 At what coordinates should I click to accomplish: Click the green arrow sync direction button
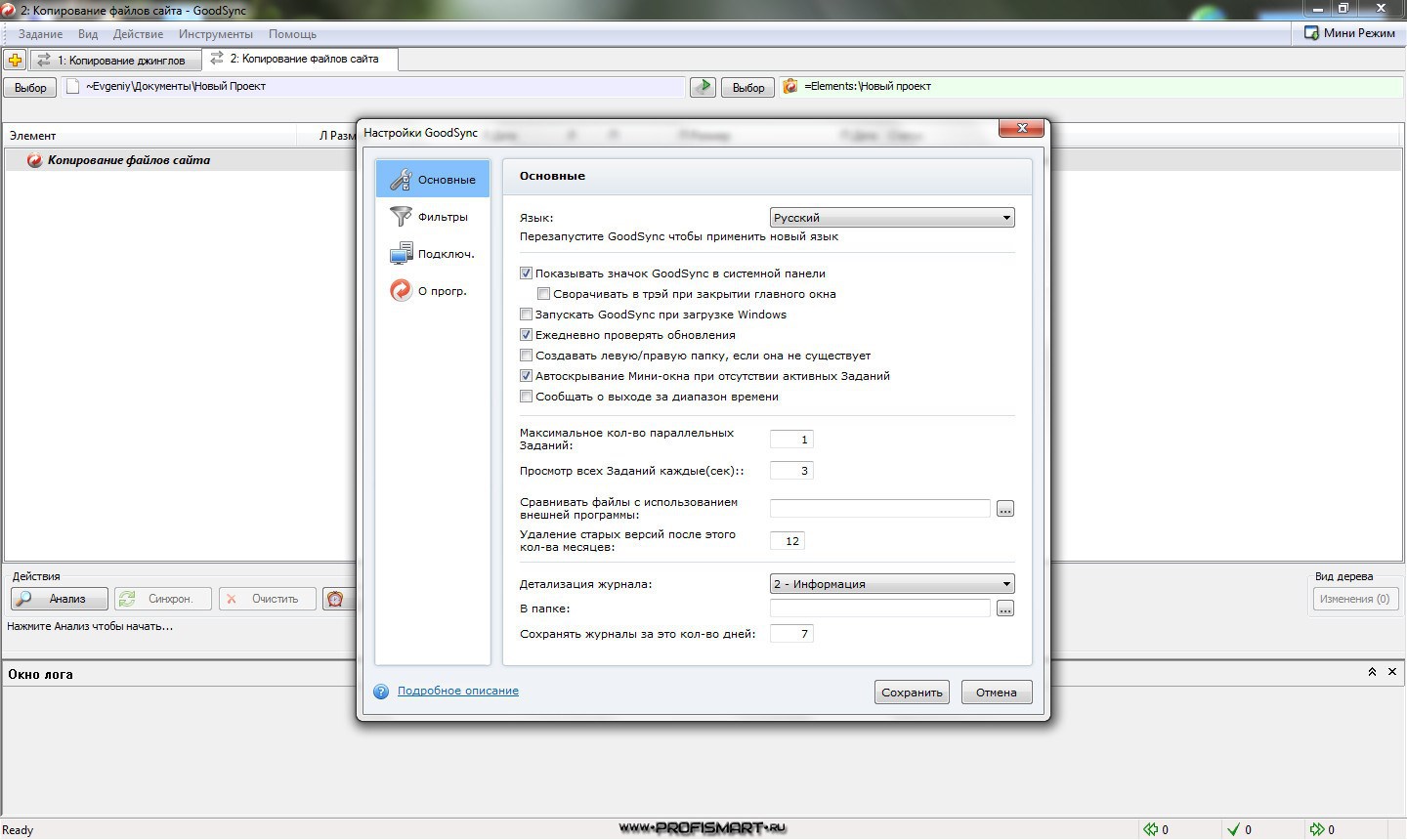(x=703, y=87)
